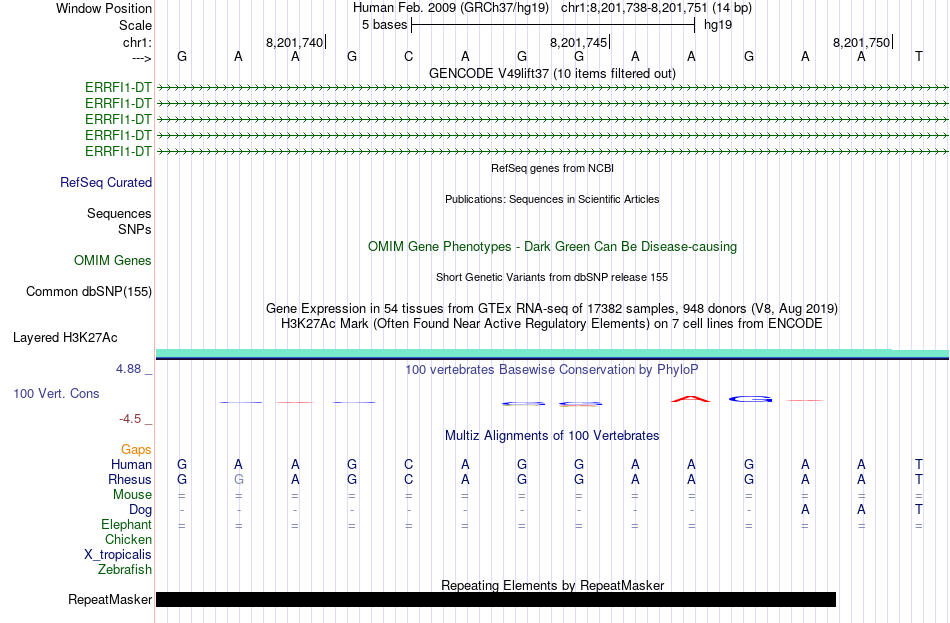This screenshot has width=950, height=623.
Task: Click the chr1:8,201,738-8,201,751 (14 bp) position text
Action: tap(656, 8)
